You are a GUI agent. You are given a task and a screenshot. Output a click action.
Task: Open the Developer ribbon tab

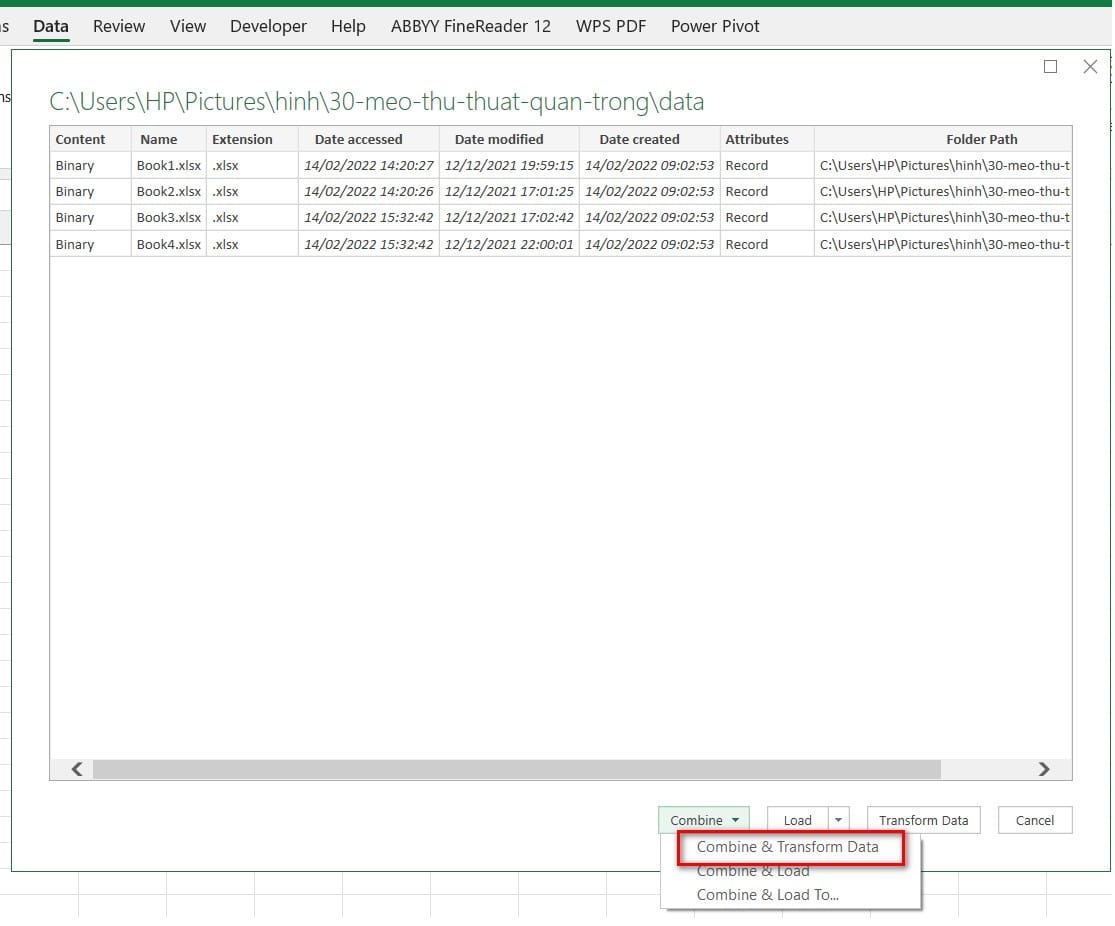[x=268, y=26]
